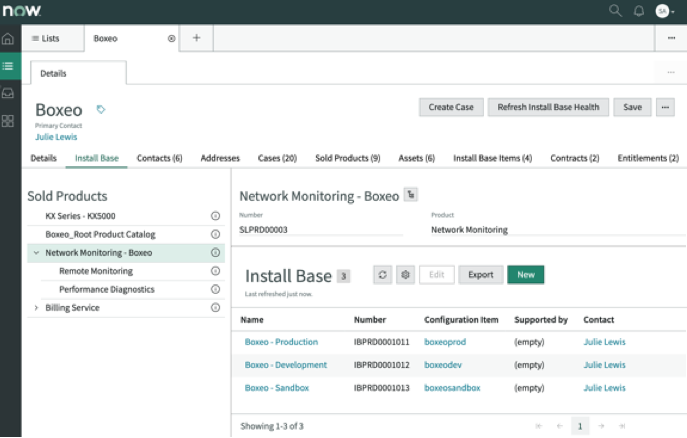
Task: Expand the Billing Service node
Action: pos(36,308)
